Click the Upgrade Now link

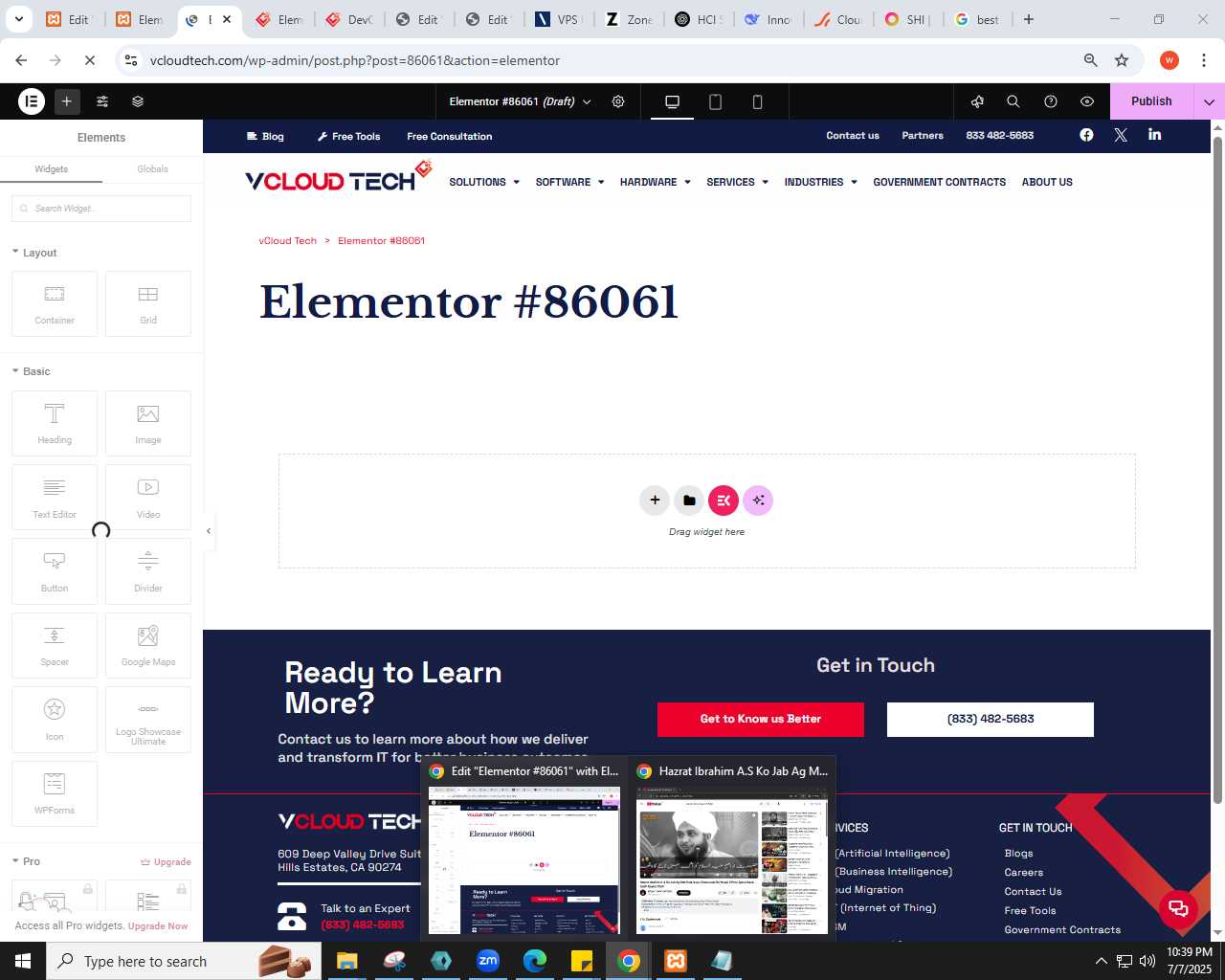coord(158,926)
